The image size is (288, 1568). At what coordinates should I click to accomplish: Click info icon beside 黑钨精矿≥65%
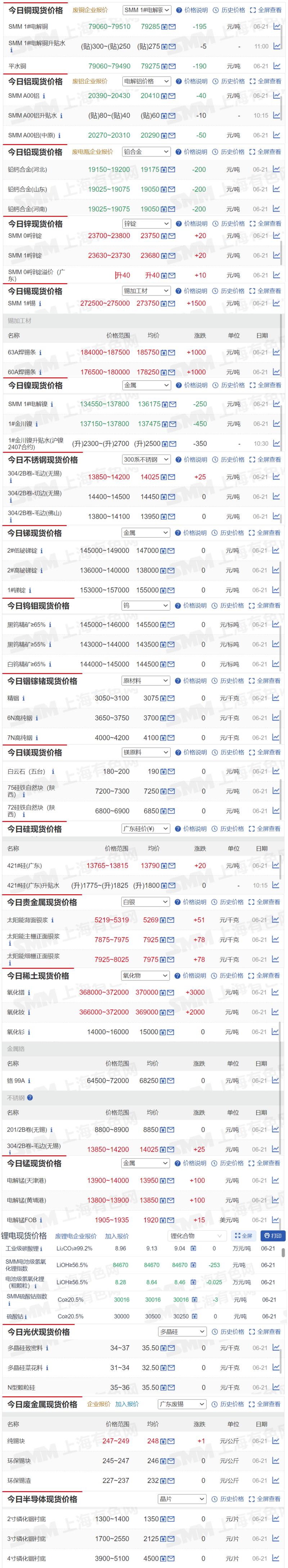50,625
